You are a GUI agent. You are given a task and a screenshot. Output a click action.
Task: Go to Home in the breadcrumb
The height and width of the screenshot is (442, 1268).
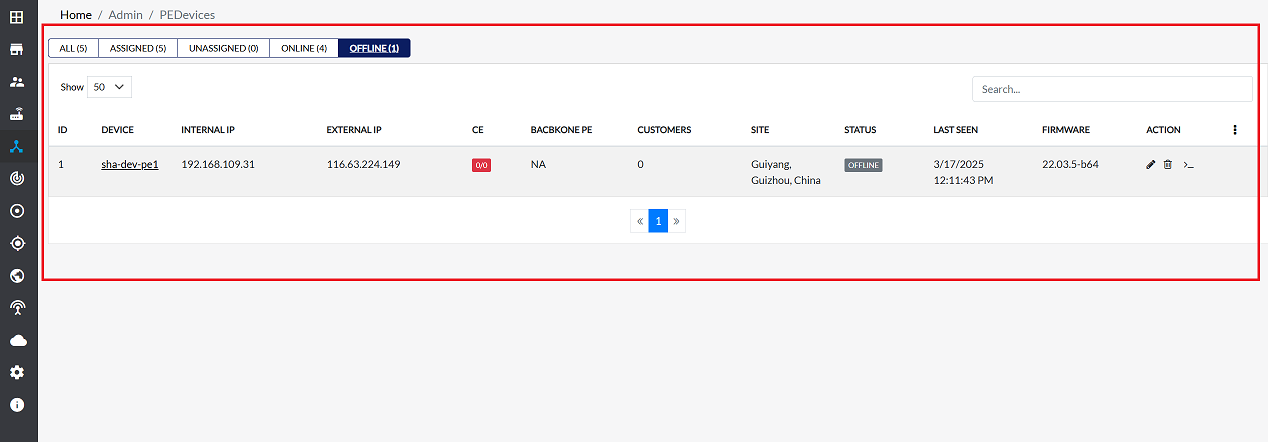(76, 15)
